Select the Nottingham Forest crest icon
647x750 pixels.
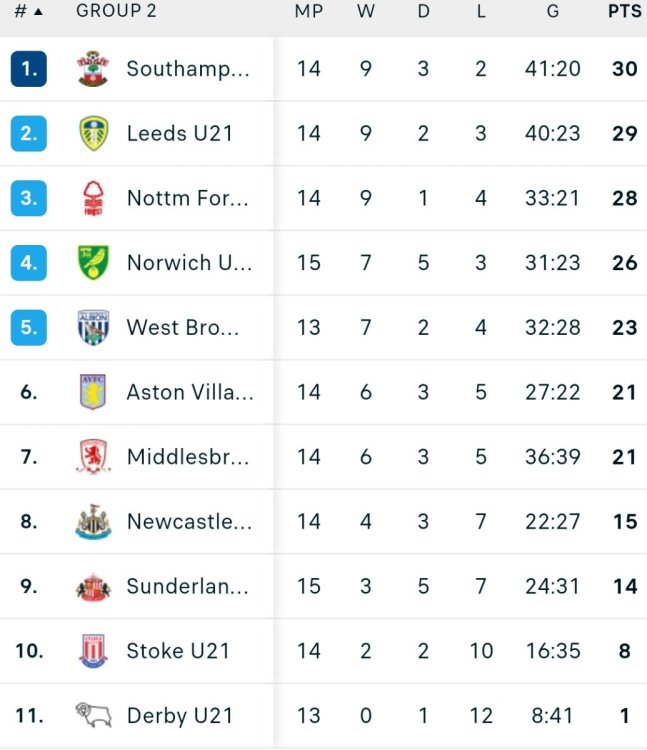click(x=93, y=198)
